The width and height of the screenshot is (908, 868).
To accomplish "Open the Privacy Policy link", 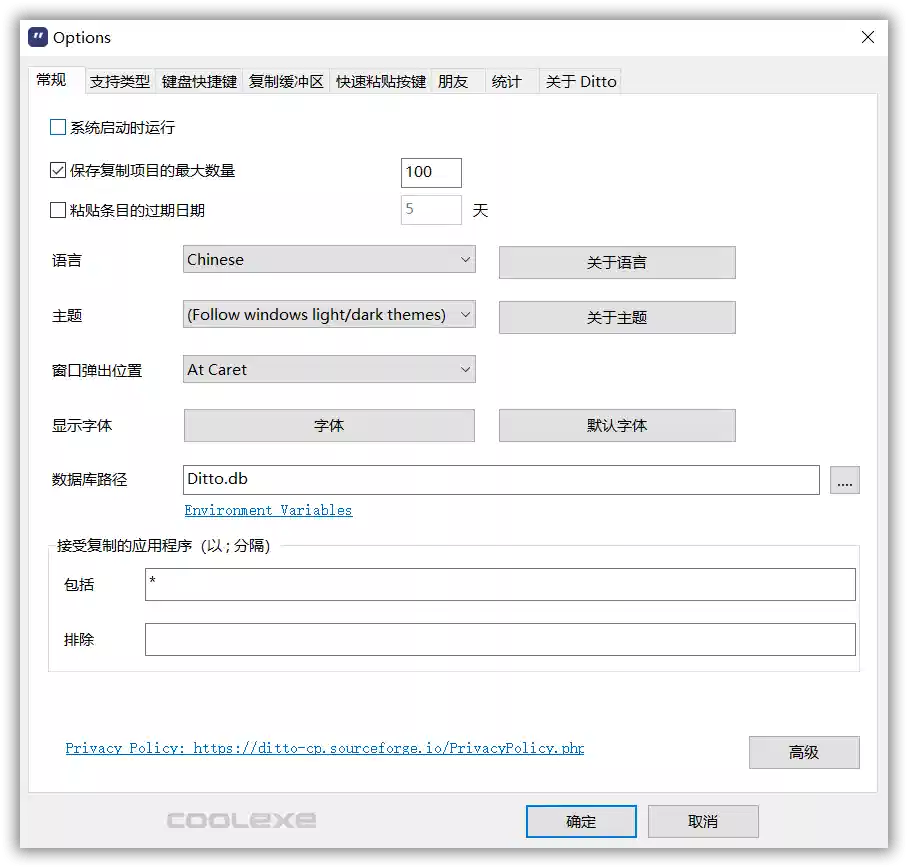I will click(x=324, y=747).
